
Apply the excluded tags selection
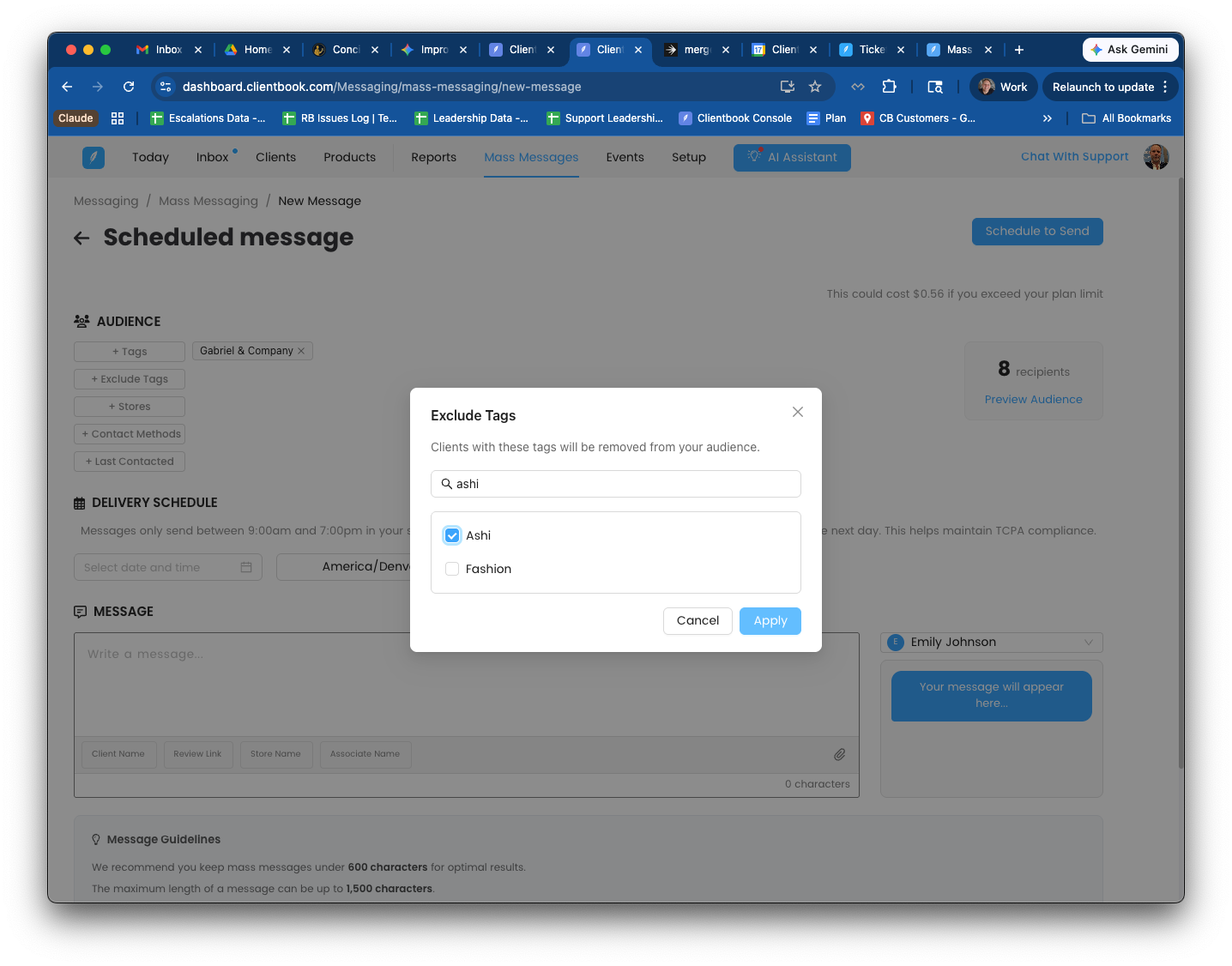tap(770, 620)
